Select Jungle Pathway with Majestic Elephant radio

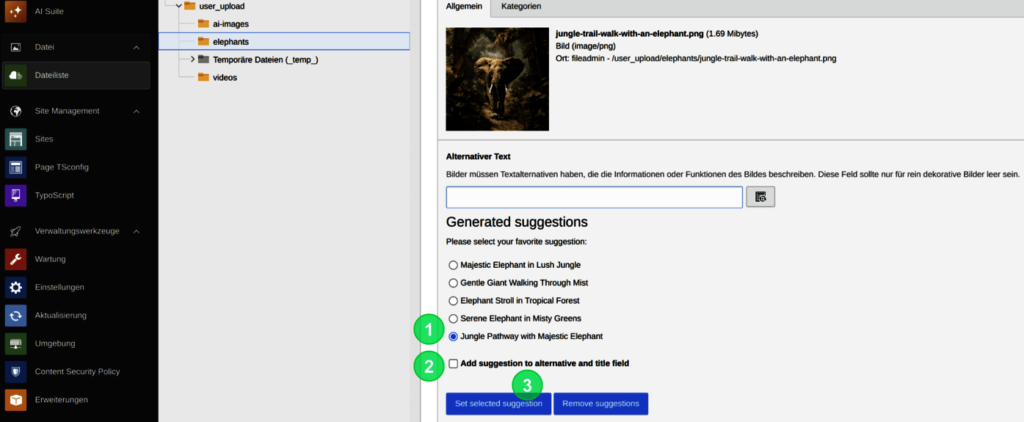click(x=453, y=336)
